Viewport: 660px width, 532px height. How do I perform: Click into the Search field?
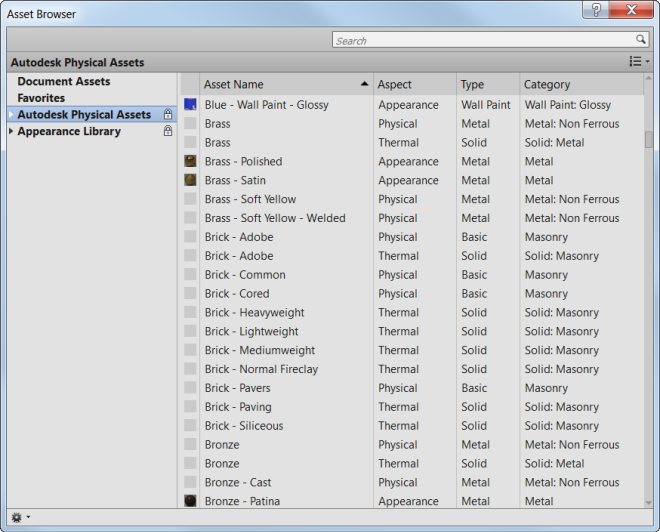click(484, 40)
